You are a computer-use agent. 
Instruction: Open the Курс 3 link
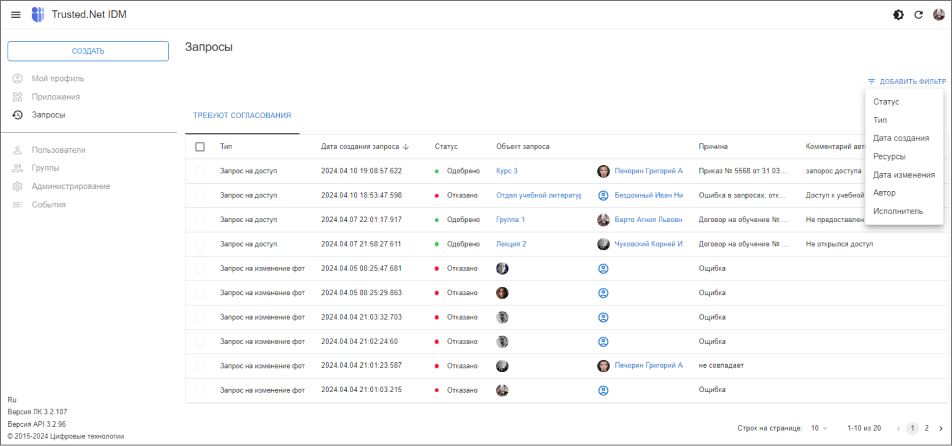(507, 171)
